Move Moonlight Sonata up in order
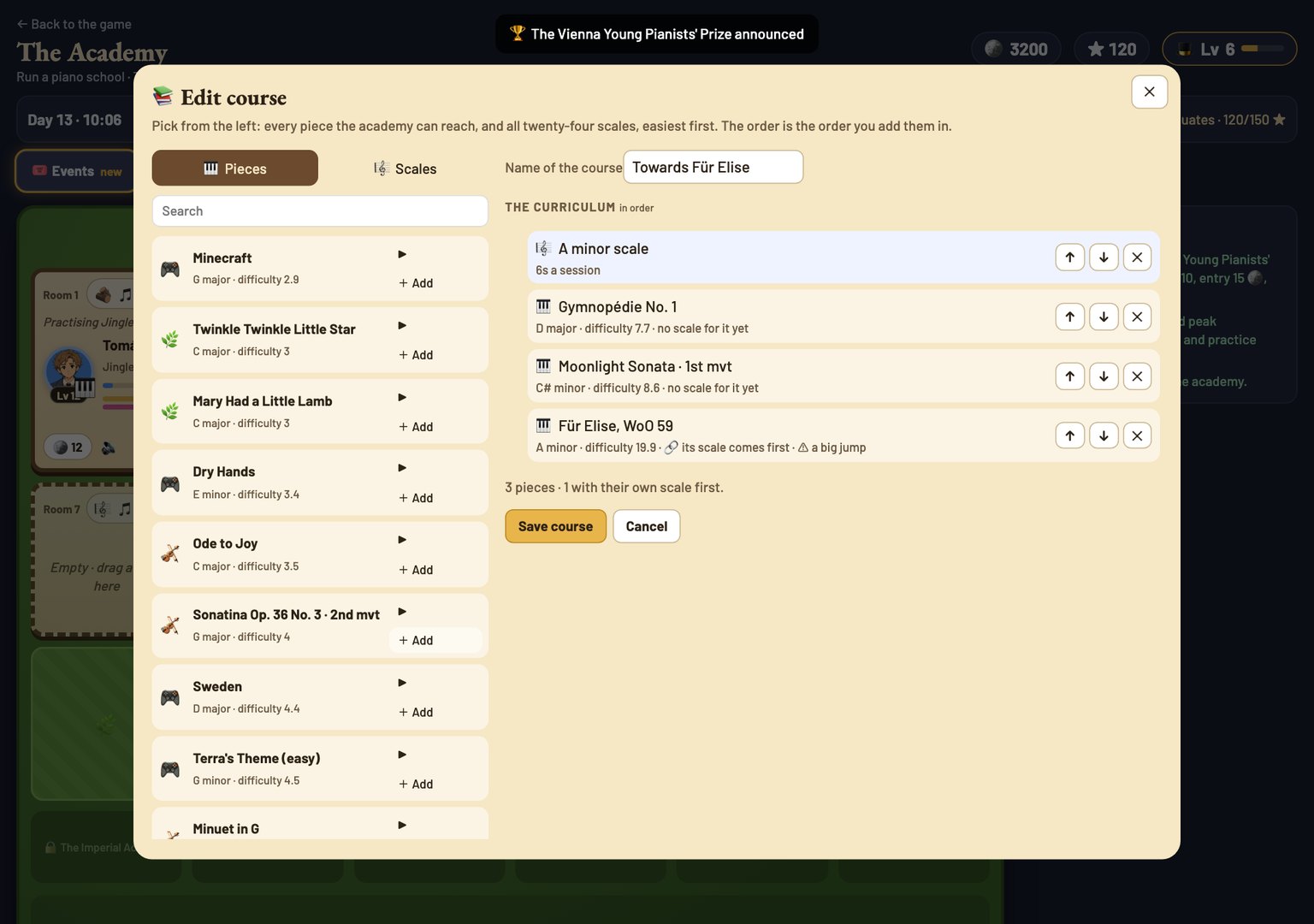The width and height of the screenshot is (1314, 924). click(1070, 376)
